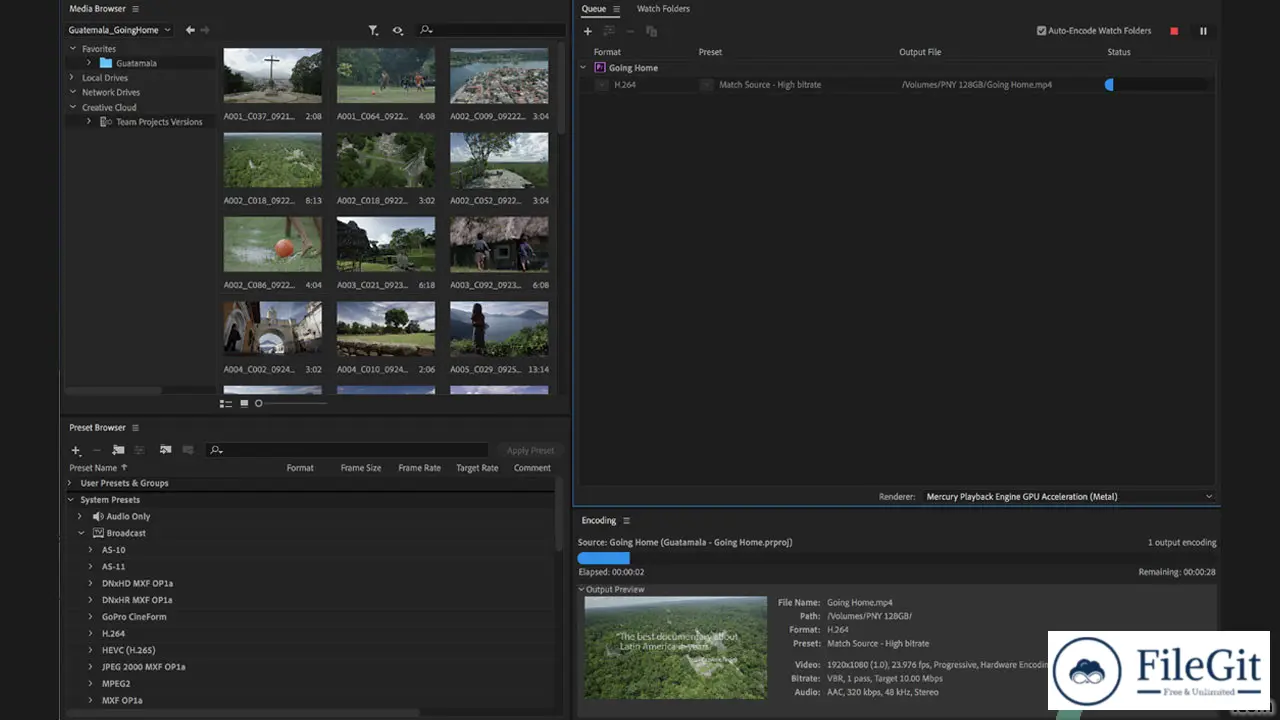Open the Preset Browser panel menu icon
1280x720 pixels.
[135, 428]
